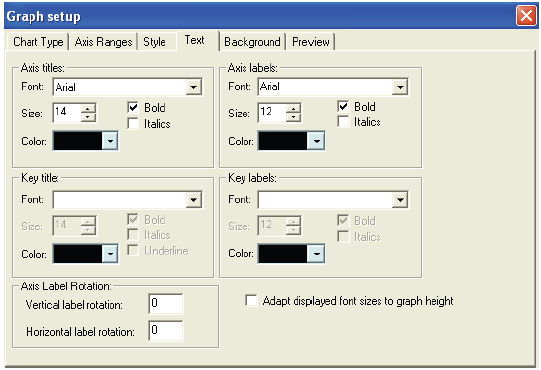Open the Key title color dropdown arrow
This screenshot has width=541, height=370.
(x=110, y=254)
